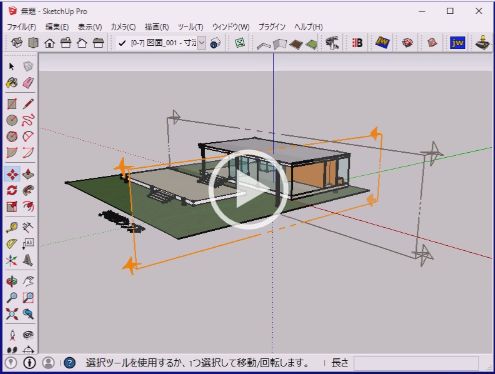Click the user sign-in icon in the status bar
The height and width of the screenshot is (374, 495).
(x=48, y=362)
